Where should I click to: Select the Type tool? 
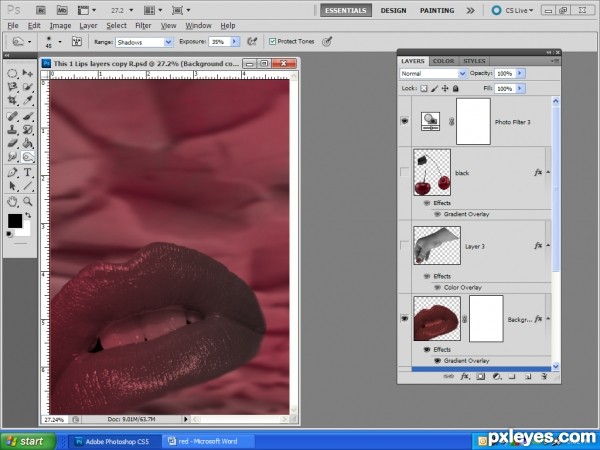28,173
